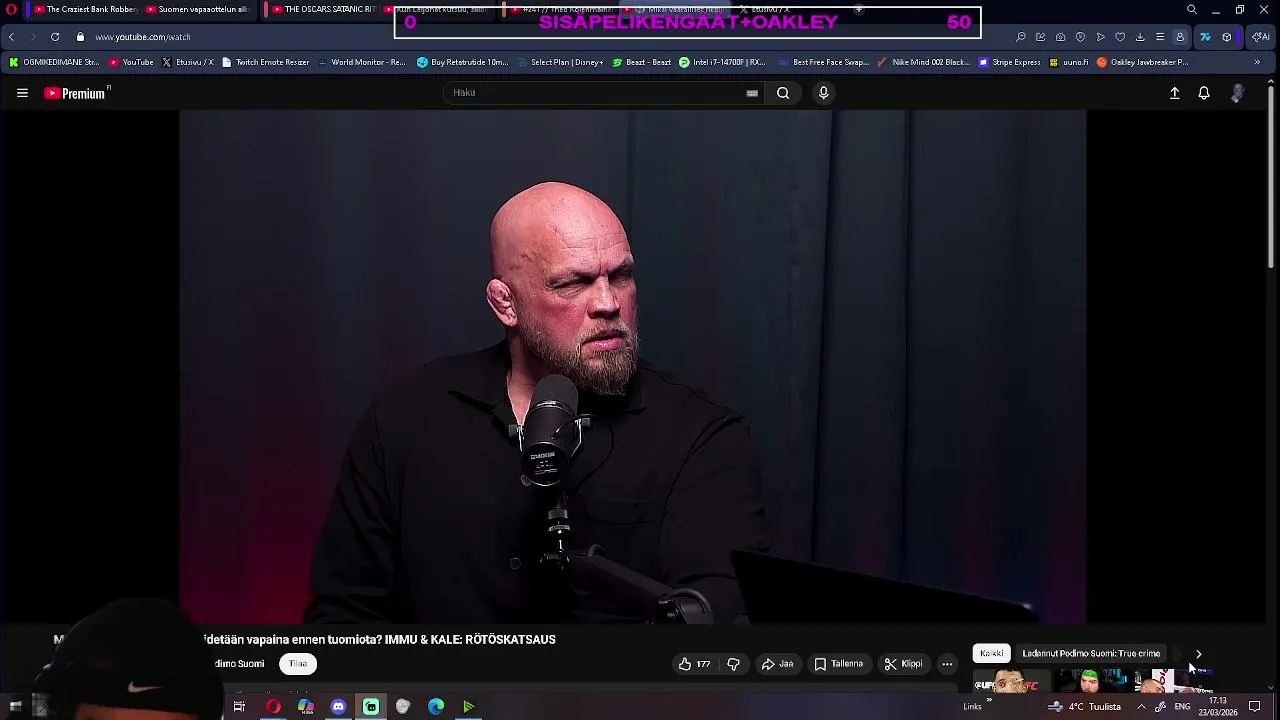
Task: Switch to Suomen vapaaottelun tab
Action: tap(196, 10)
